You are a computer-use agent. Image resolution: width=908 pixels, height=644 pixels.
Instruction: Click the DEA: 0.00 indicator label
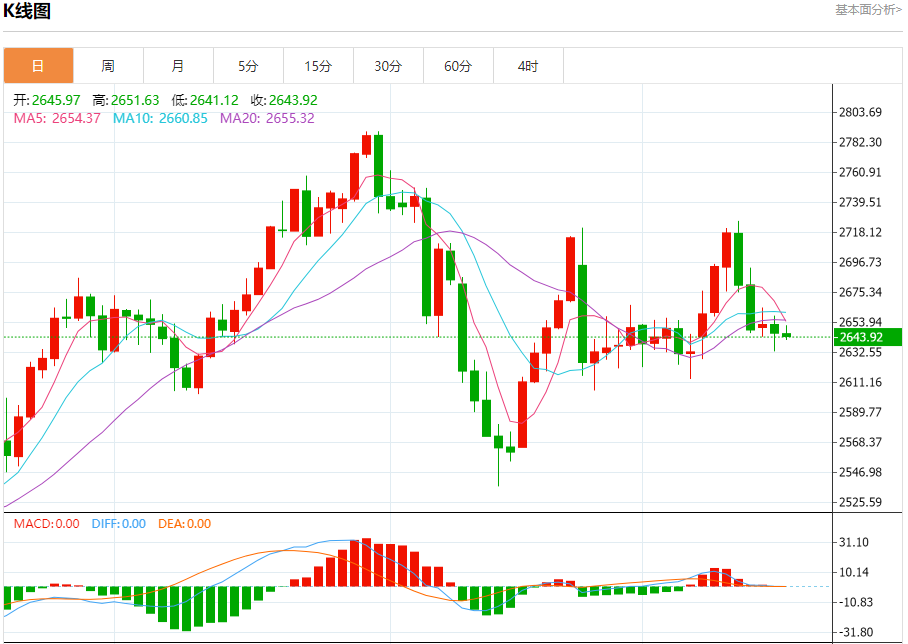click(x=185, y=524)
